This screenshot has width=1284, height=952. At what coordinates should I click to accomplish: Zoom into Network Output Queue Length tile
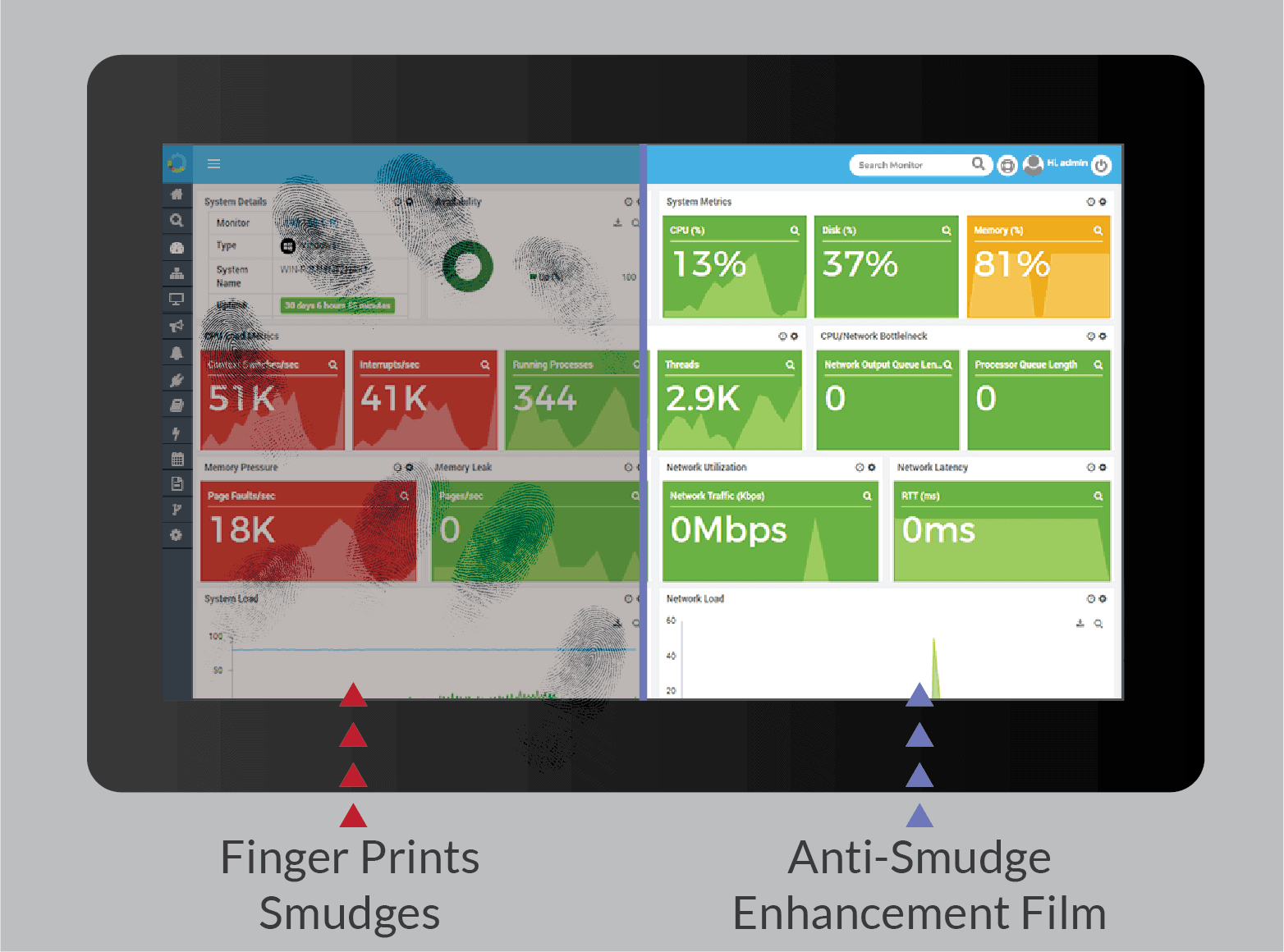[x=947, y=364]
